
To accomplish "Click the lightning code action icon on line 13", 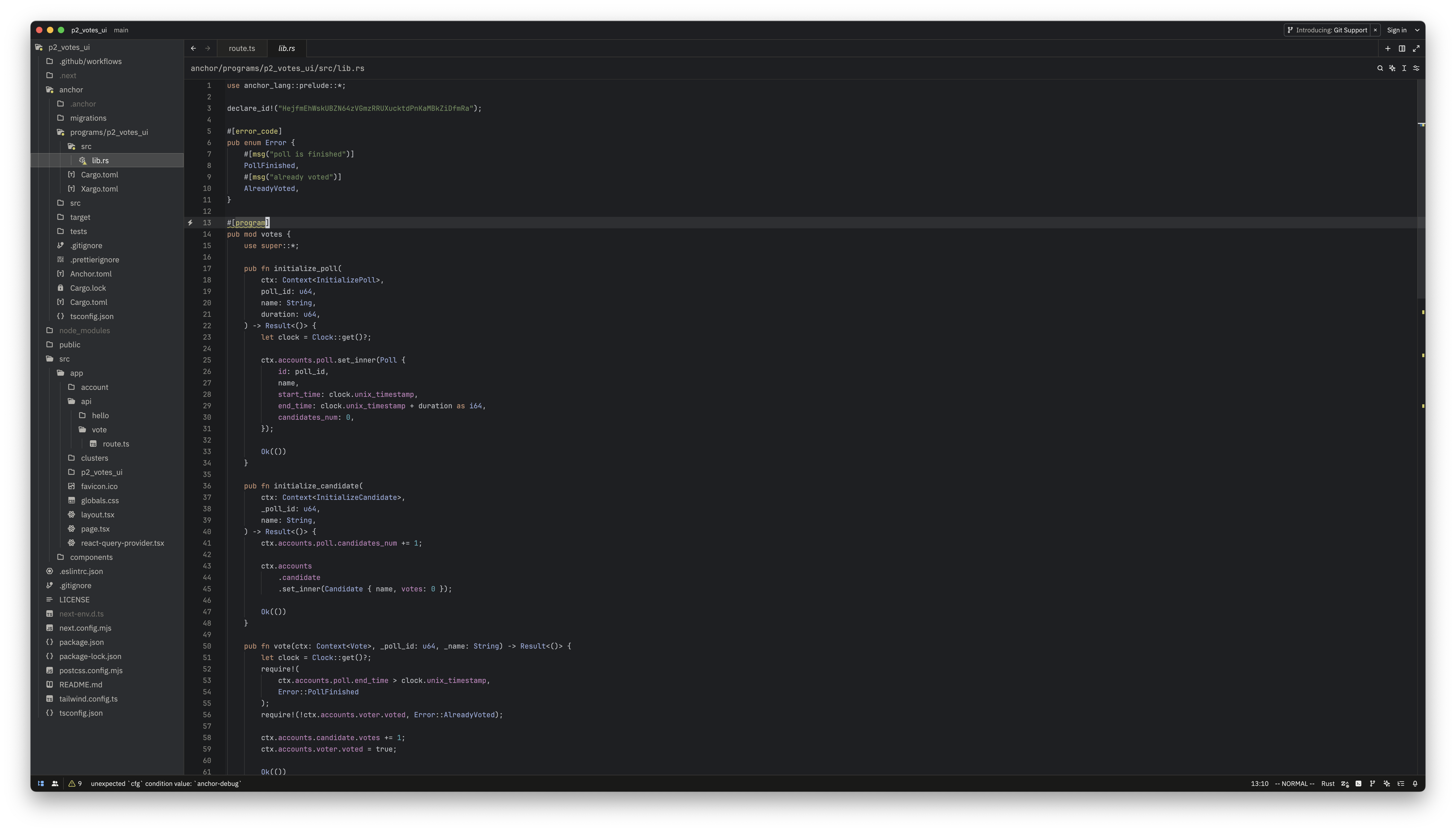I will (190, 223).
